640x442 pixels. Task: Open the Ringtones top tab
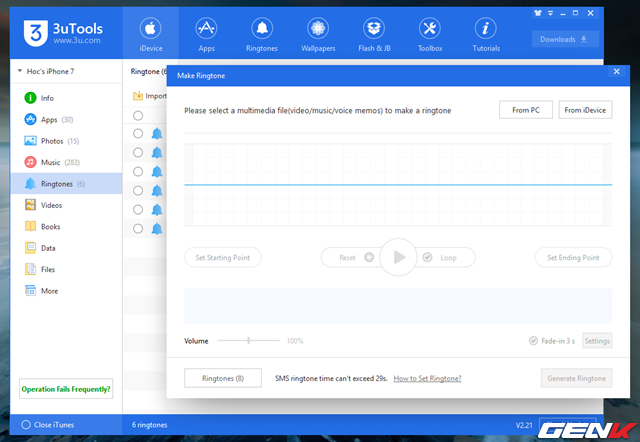(262, 34)
